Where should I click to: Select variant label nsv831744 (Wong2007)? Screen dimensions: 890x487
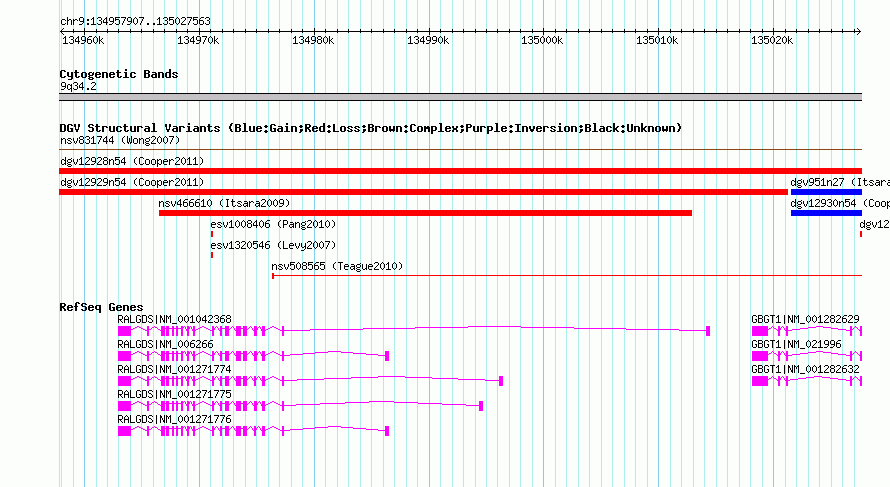click(120, 140)
